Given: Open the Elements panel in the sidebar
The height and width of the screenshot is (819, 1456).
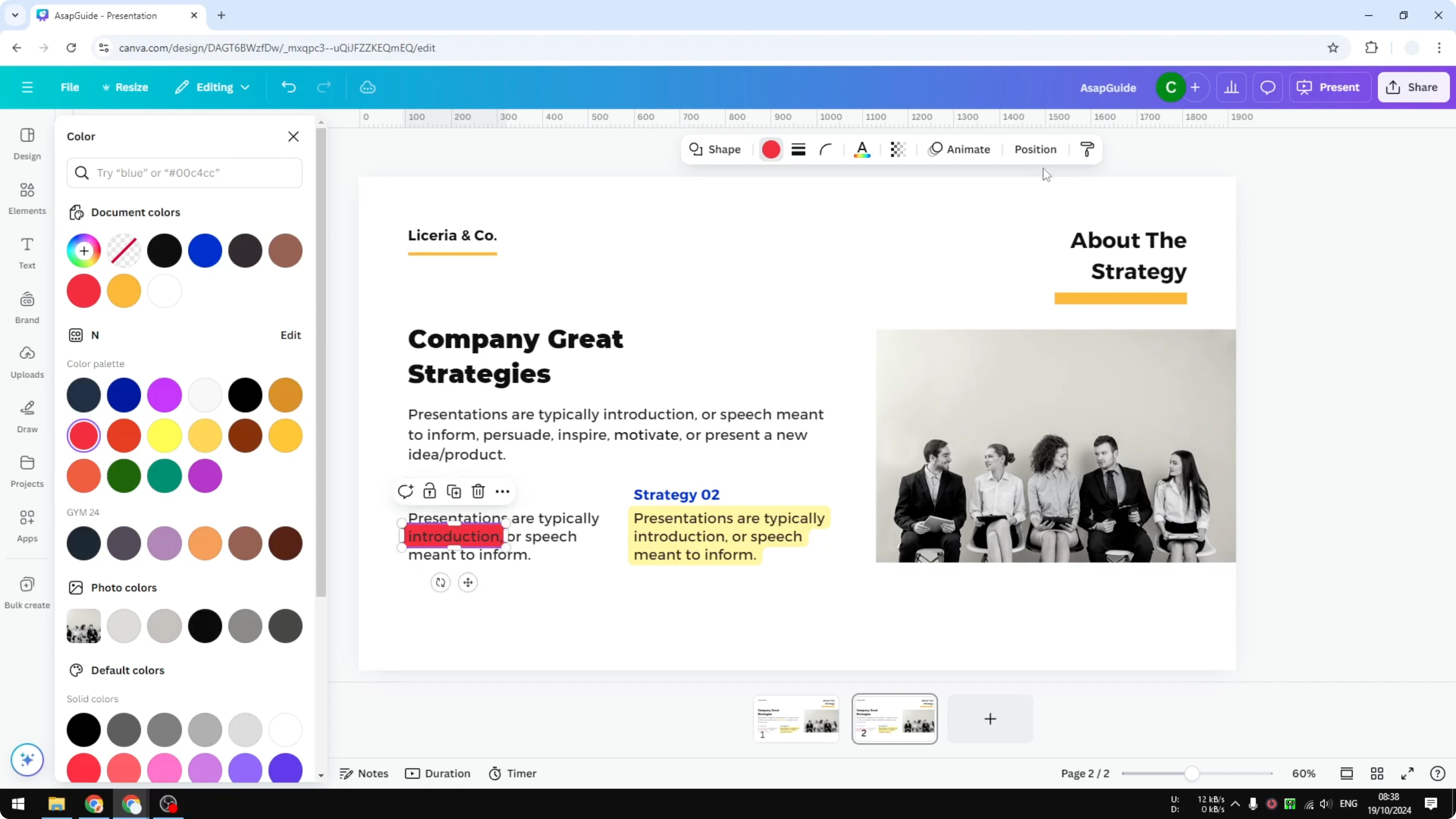Looking at the screenshot, I should 27,198.
